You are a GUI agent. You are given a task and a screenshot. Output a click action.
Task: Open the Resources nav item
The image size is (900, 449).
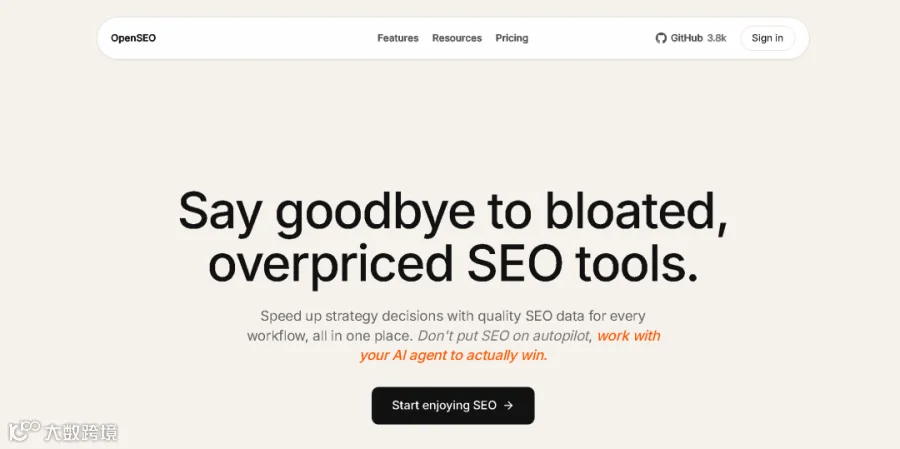pyautogui.click(x=457, y=38)
